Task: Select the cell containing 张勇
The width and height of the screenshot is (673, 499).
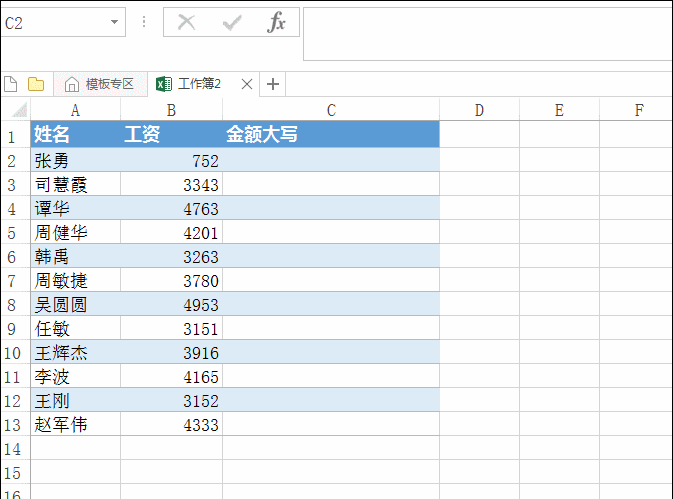Action: click(x=76, y=160)
